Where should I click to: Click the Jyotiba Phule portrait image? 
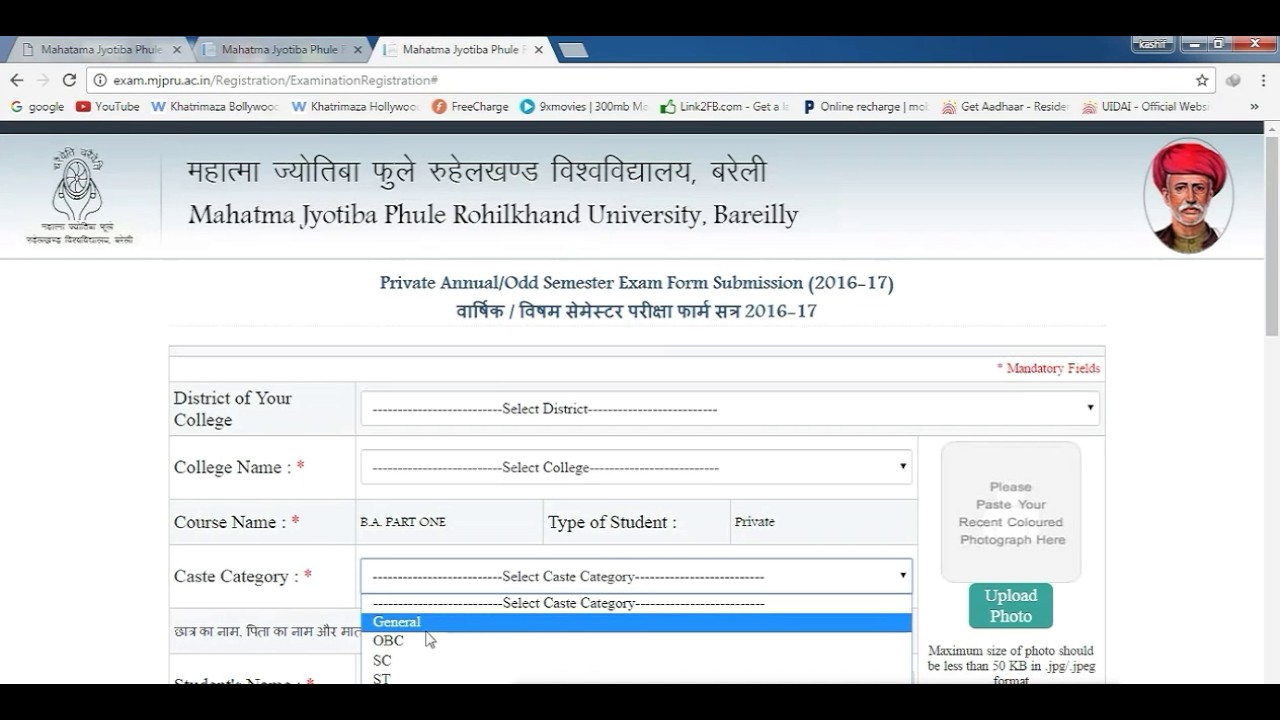click(x=1188, y=195)
